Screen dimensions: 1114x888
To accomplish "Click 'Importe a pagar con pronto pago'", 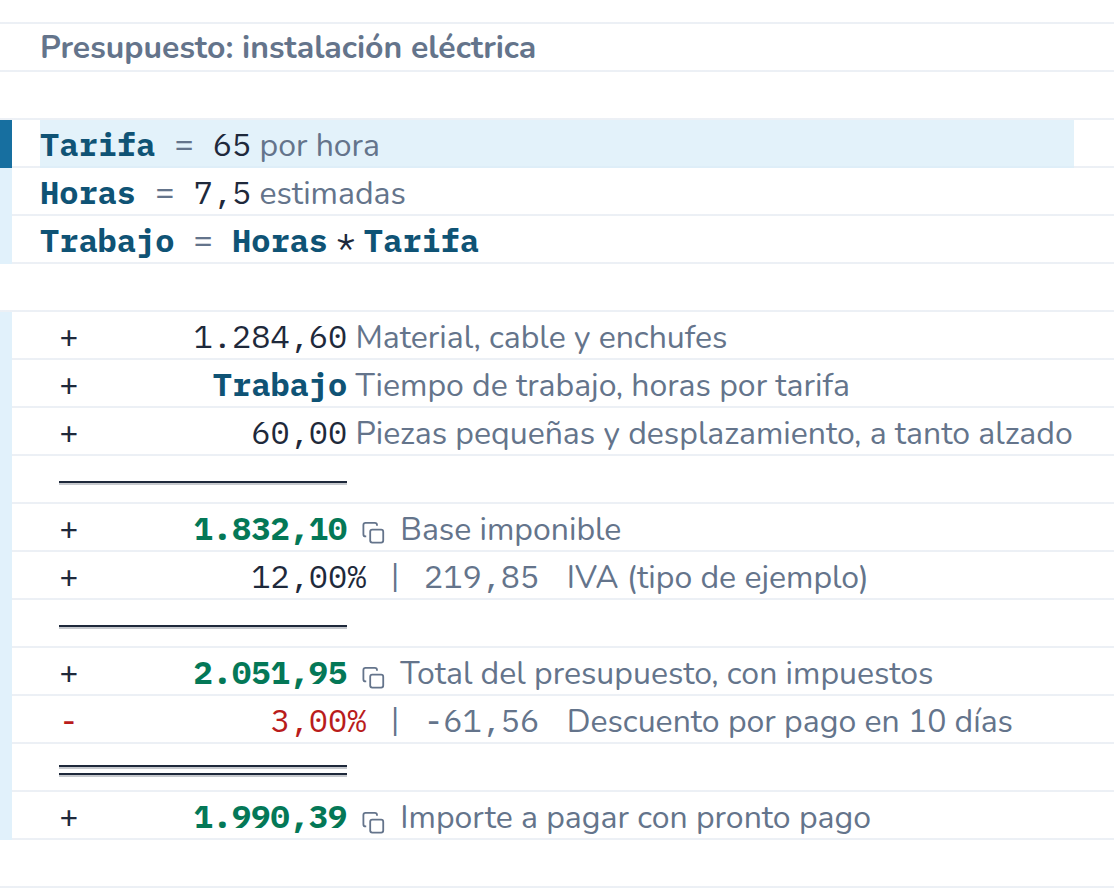I will (635, 818).
